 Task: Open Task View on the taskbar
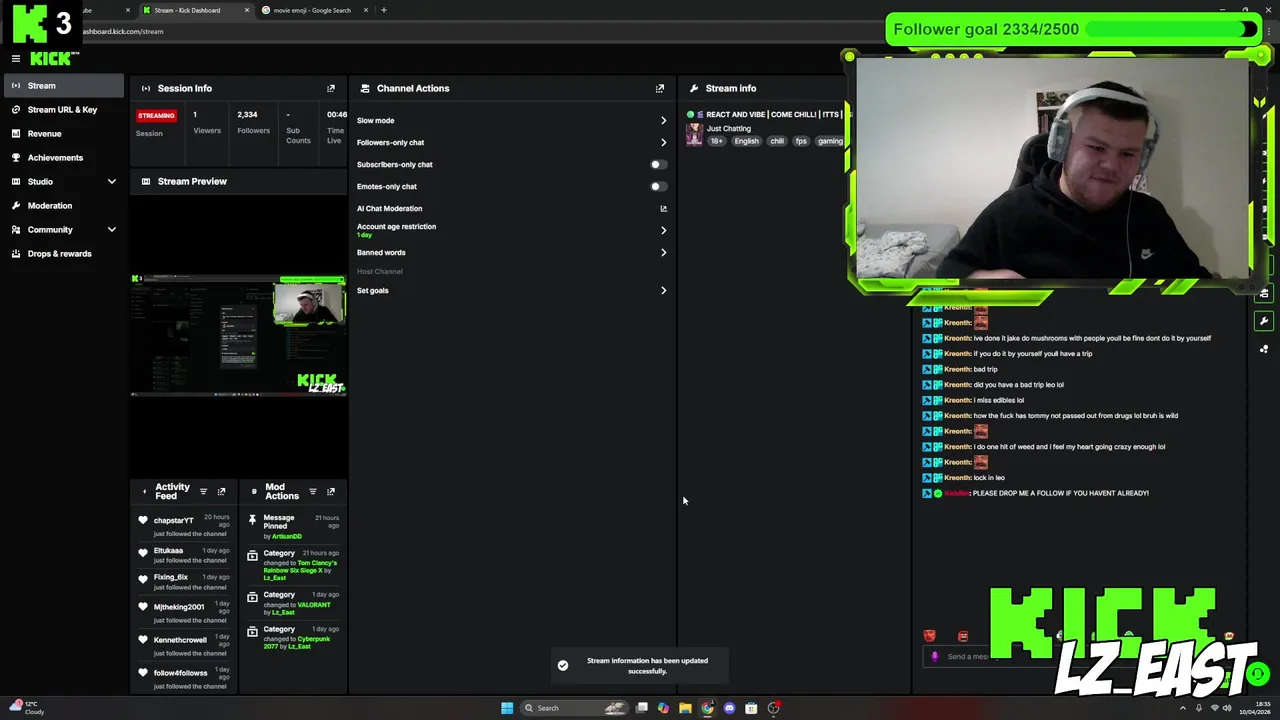642,708
